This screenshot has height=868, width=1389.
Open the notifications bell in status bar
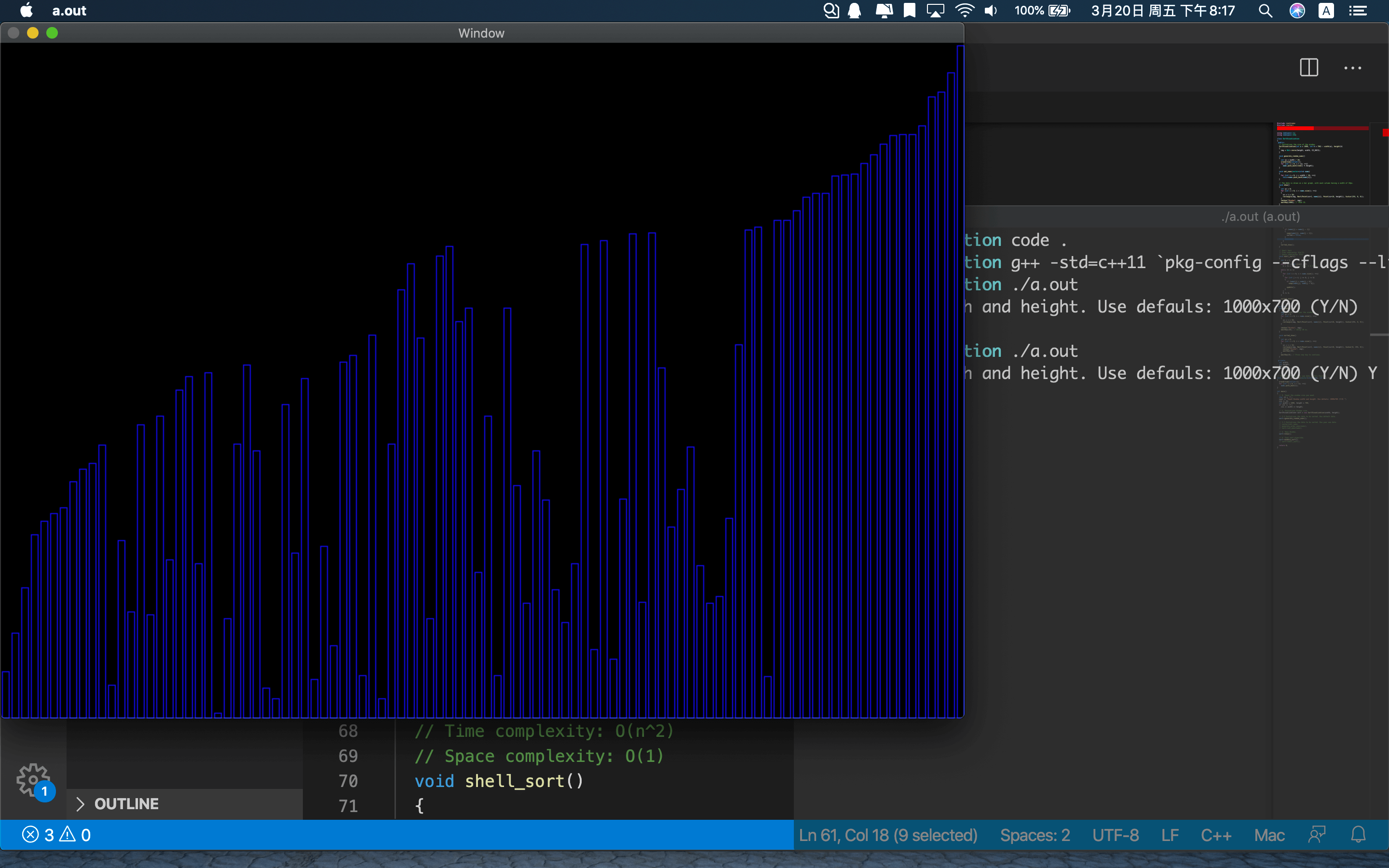coord(1358,835)
